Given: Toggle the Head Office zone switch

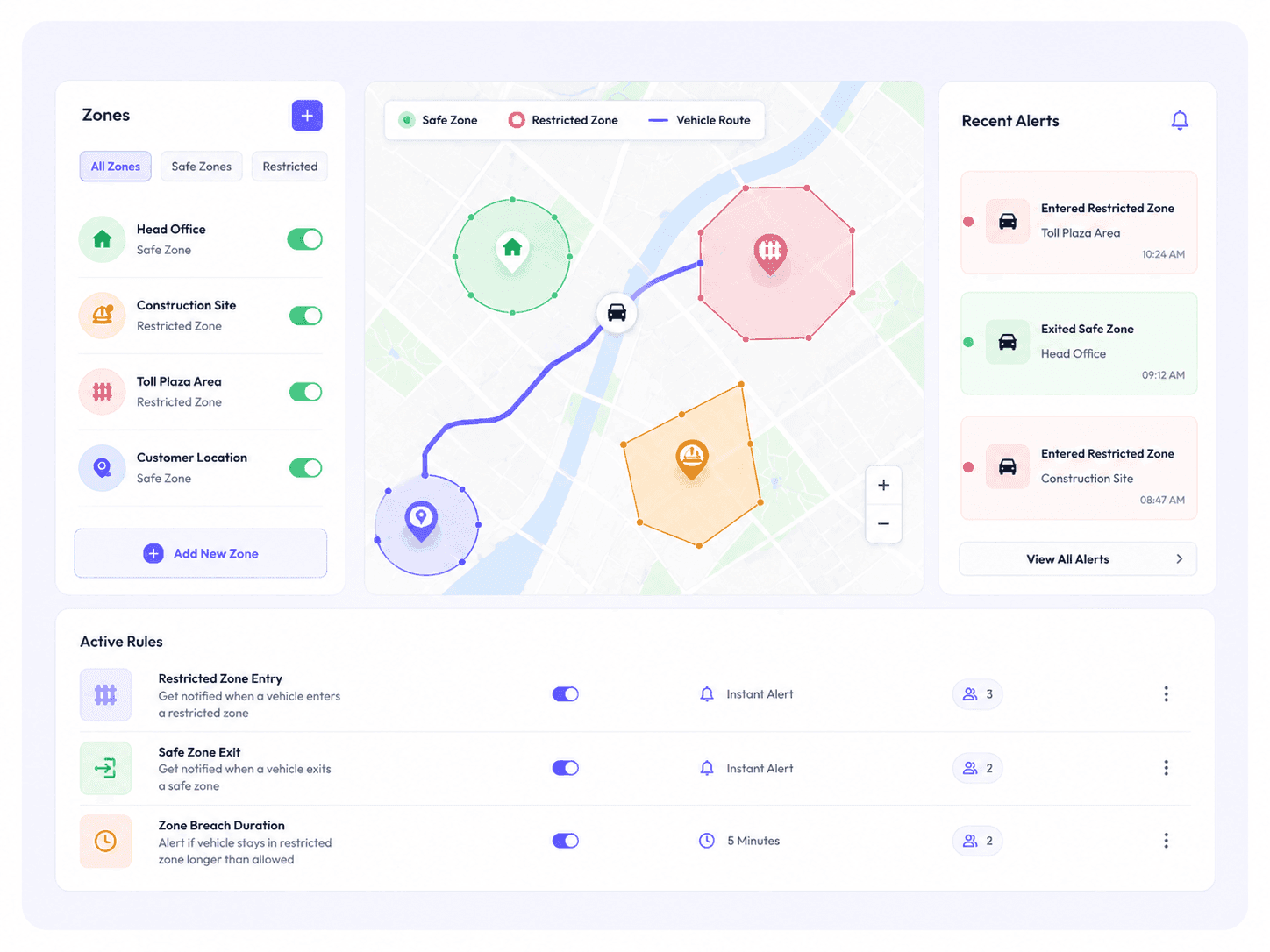Looking at the screenshot, I should pos(305,239).
